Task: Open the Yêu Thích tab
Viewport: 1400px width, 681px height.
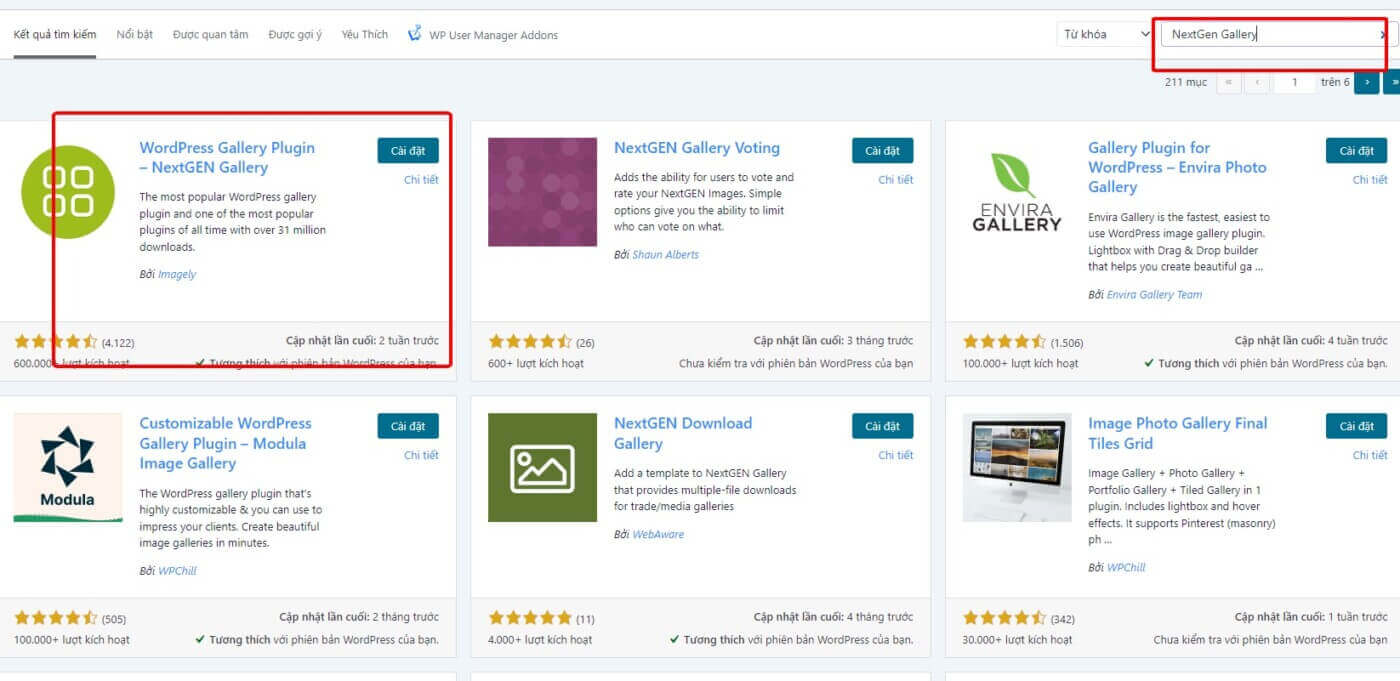Action: (x=364, y=35)
